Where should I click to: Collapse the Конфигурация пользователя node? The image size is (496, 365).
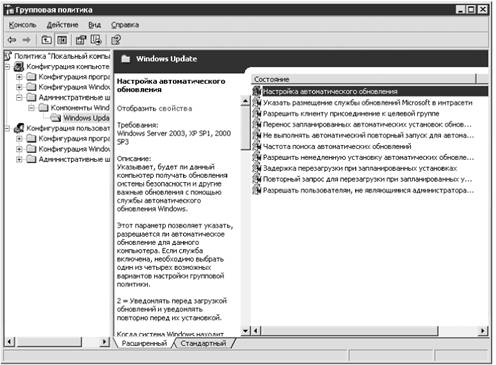(x=7, y=128)
